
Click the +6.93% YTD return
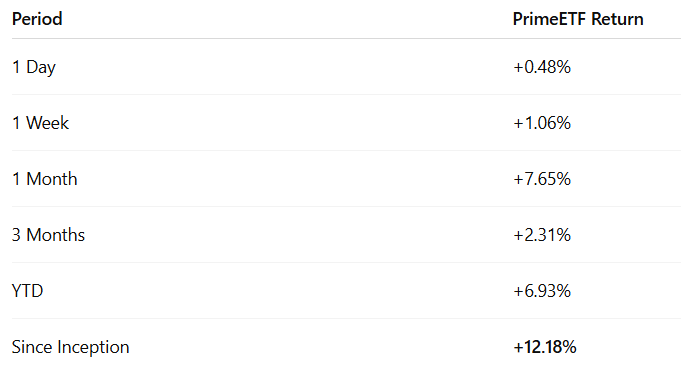pos(542,291)
